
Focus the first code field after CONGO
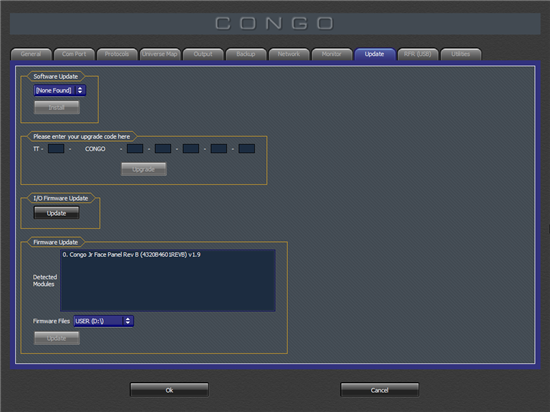click(x=135, y=149)
